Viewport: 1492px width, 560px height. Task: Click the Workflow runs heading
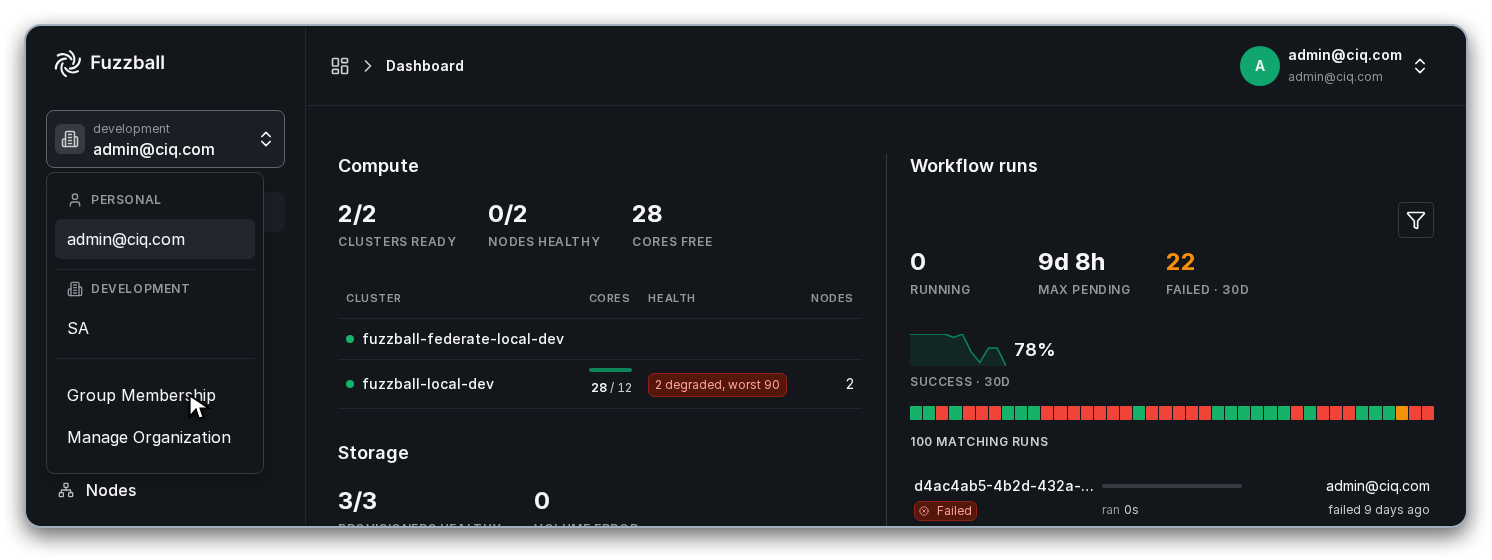(974, 166)
